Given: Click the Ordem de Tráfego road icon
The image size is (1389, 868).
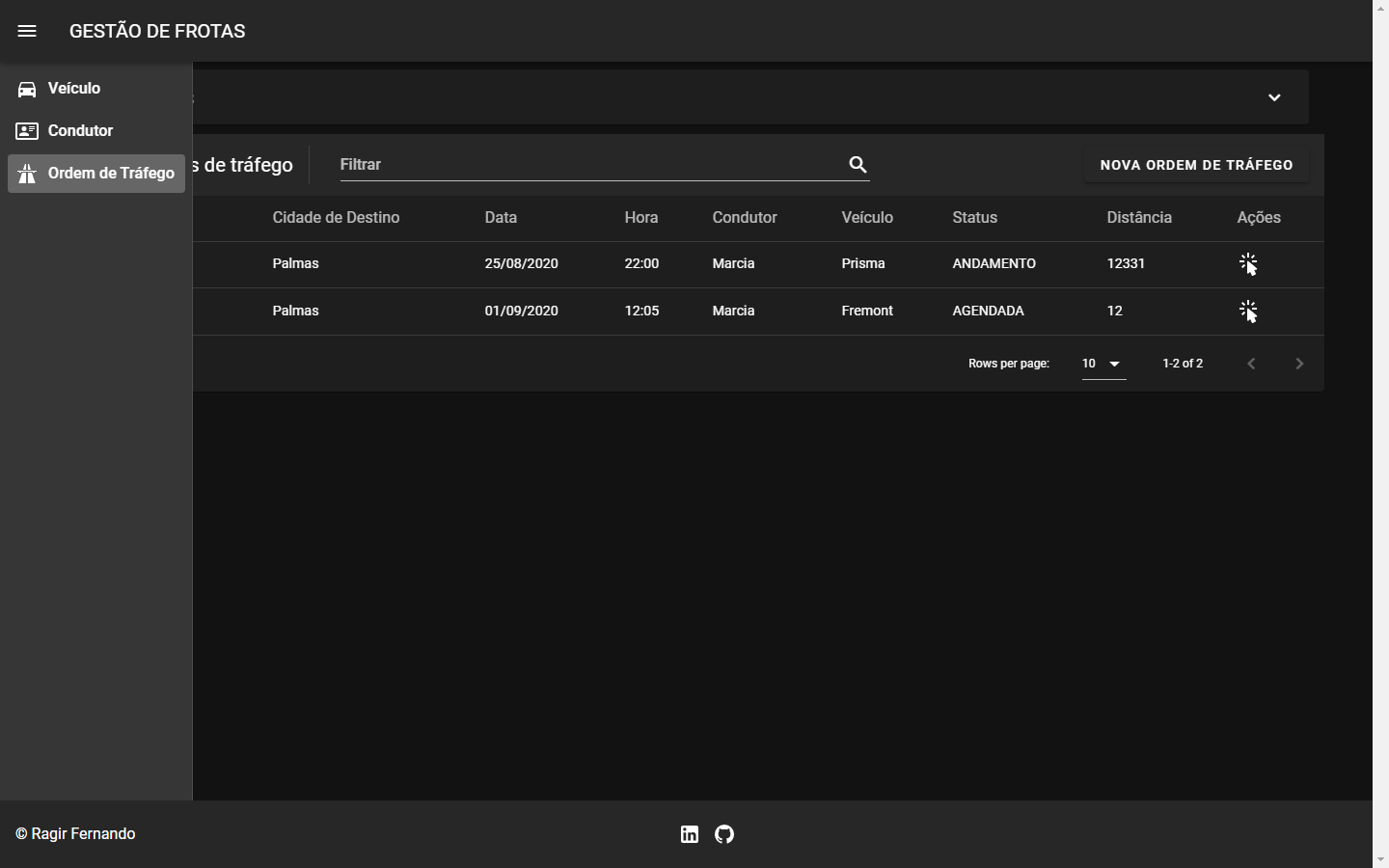Looking at the screenshot, I should tap(27, 174).
